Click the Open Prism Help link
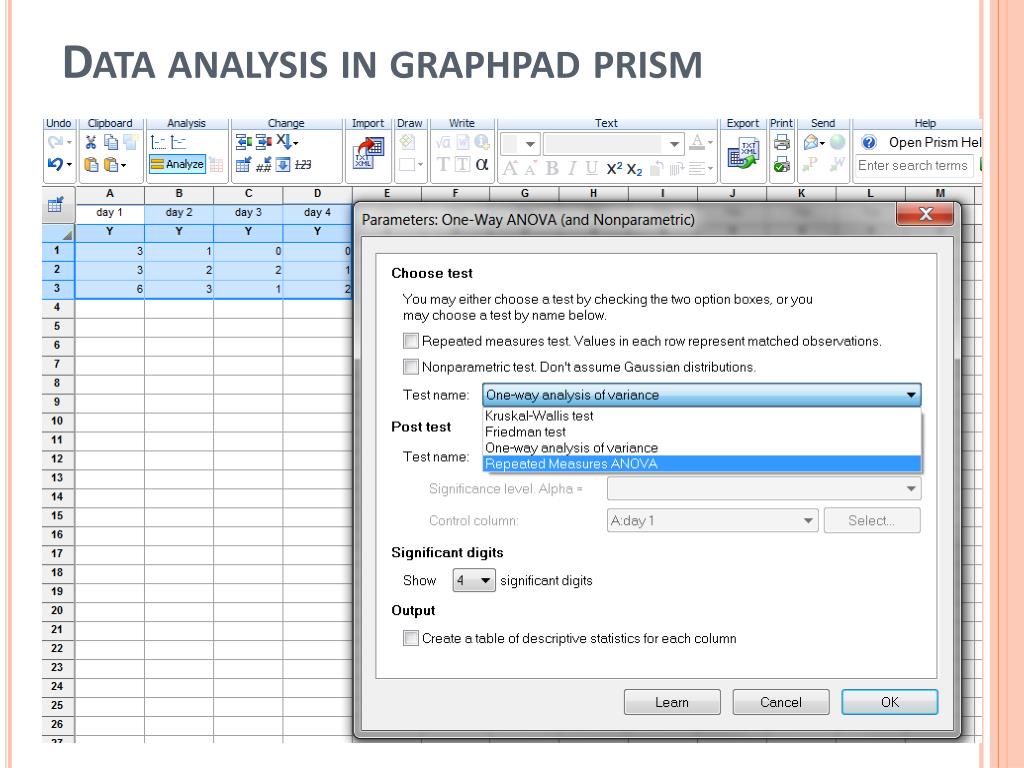Image resolution: width=1024 pixels, height=768 pixels. tap(935, 142)
